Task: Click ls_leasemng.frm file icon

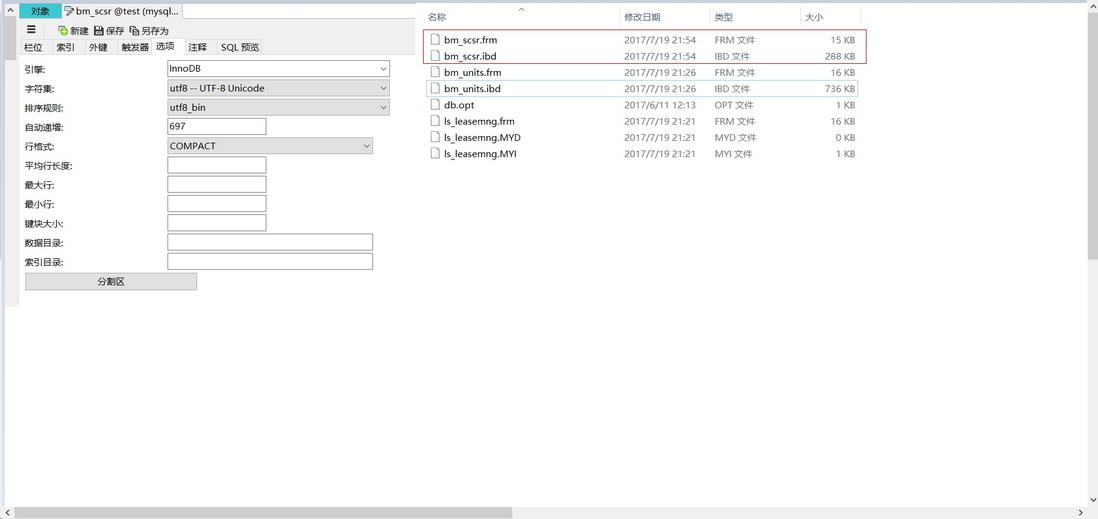Action: [435, 121]
